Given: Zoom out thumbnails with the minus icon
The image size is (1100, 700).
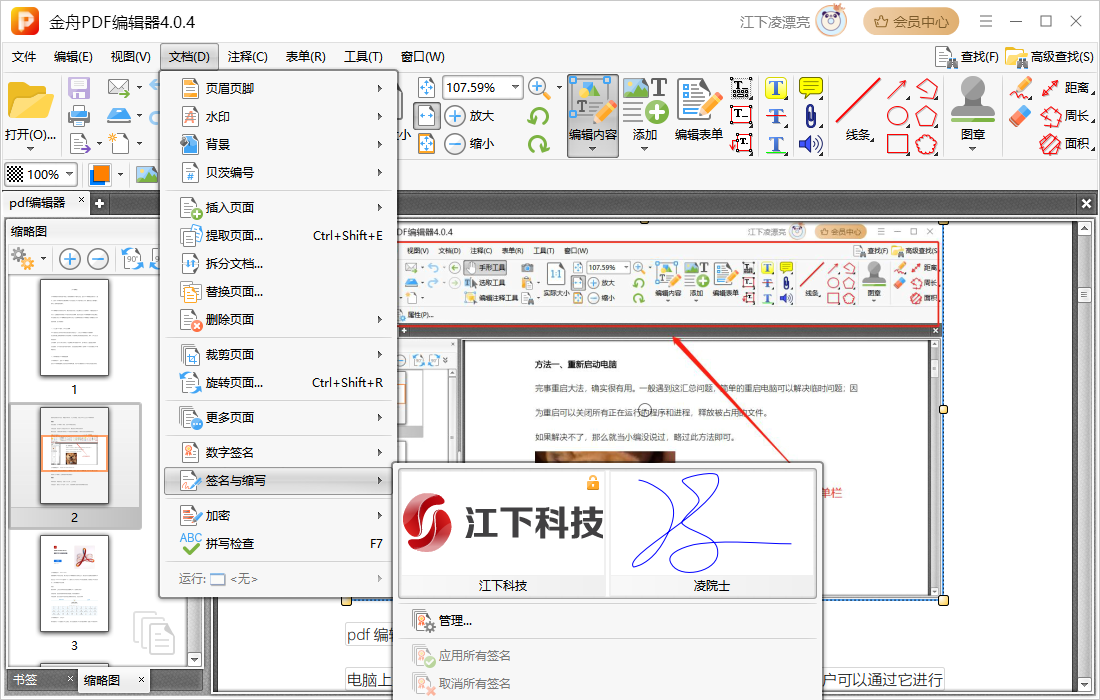Looking at the screenshot, I should [98, 260].
